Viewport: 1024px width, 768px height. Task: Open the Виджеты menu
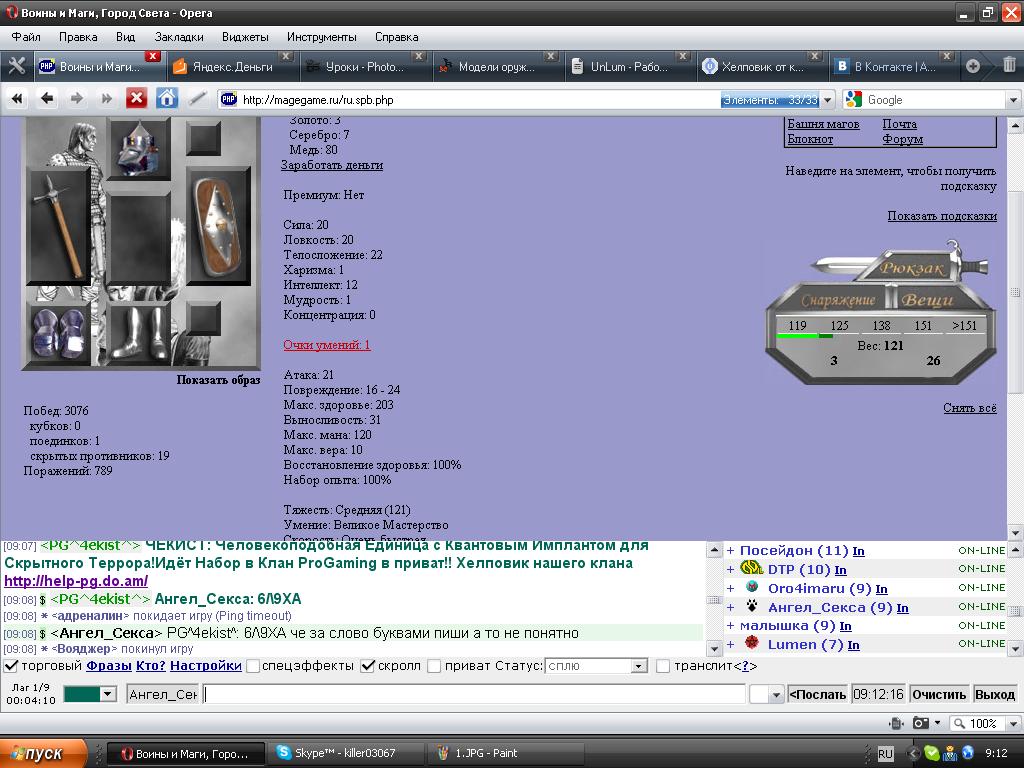[245, 37]
